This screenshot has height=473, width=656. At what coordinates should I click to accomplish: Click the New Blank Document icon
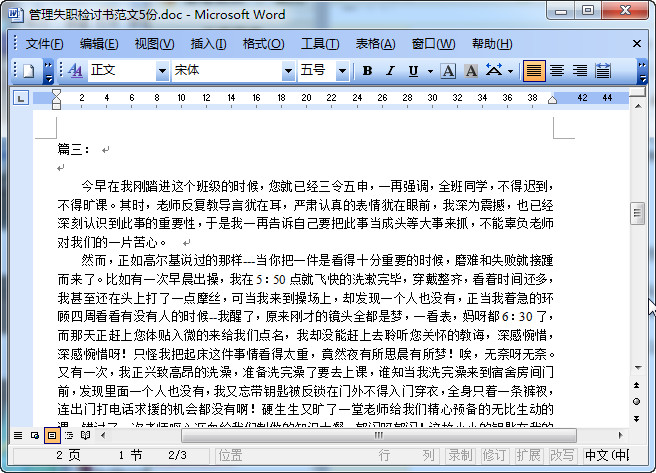pyautogui.click(x=28, y=71)
